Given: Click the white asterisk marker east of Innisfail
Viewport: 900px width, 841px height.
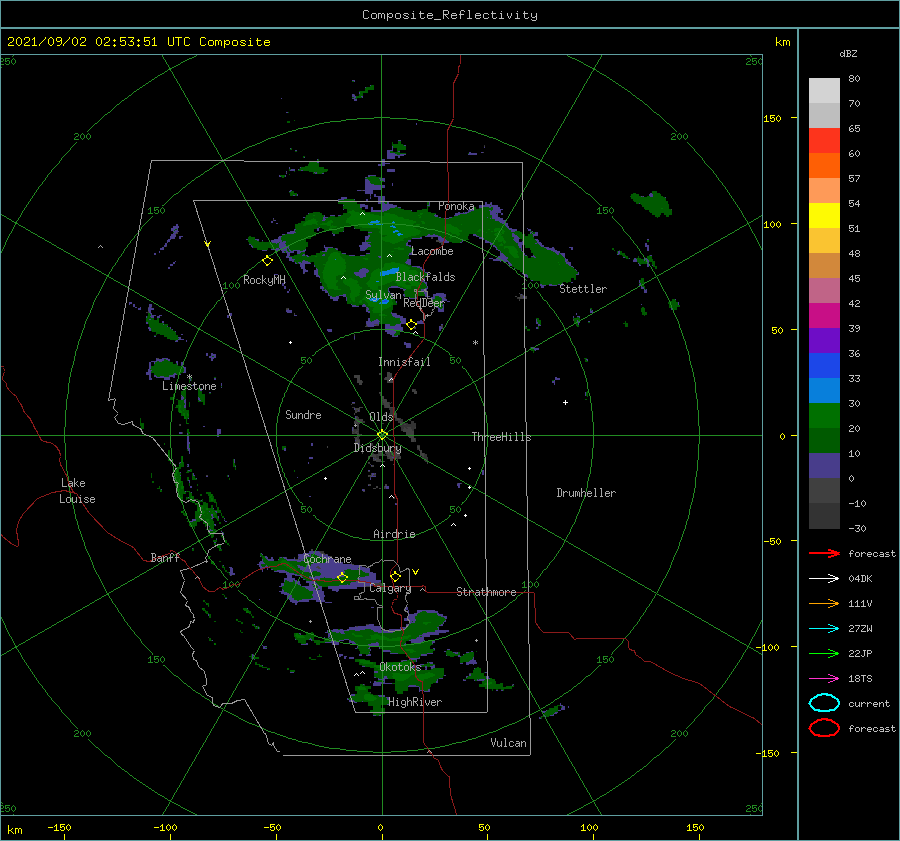Looking at the screenshot, I should (x=475, y=343).
